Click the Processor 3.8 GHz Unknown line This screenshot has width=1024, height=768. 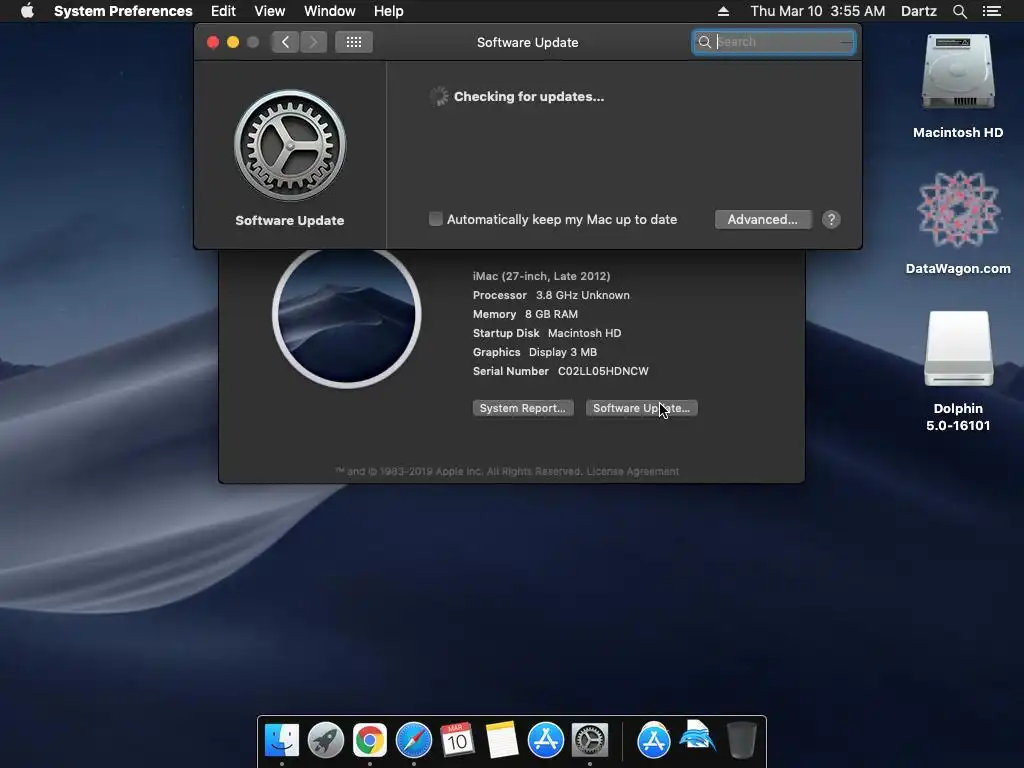(551, 295)
